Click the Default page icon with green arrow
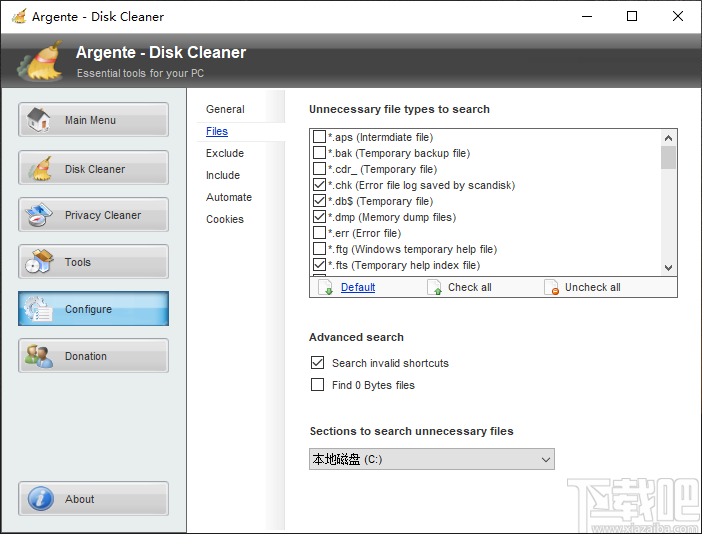This screenshot has height=534, width=702. (x=325, y=287)
